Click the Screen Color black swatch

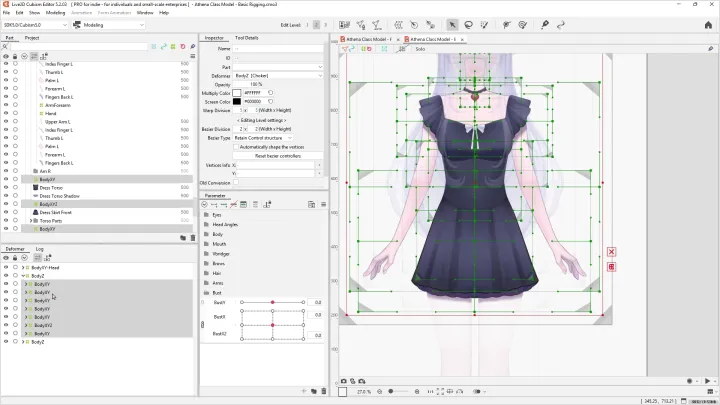pyautogui.click(x=236, y=101)
